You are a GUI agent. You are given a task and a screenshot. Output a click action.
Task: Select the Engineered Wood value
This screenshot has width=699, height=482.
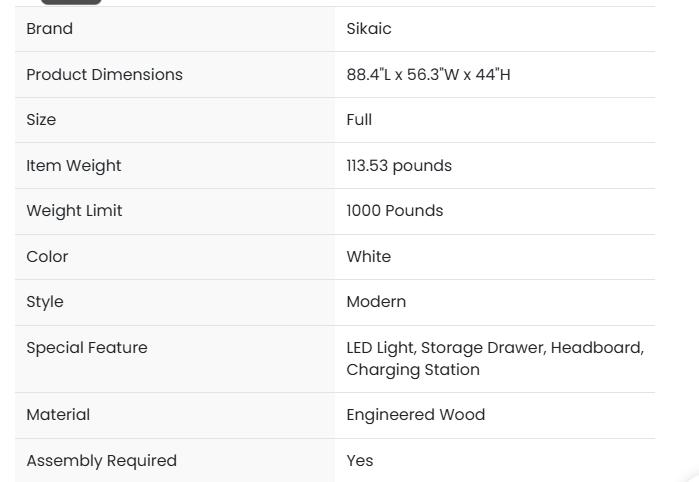click(x=415, y=415)
